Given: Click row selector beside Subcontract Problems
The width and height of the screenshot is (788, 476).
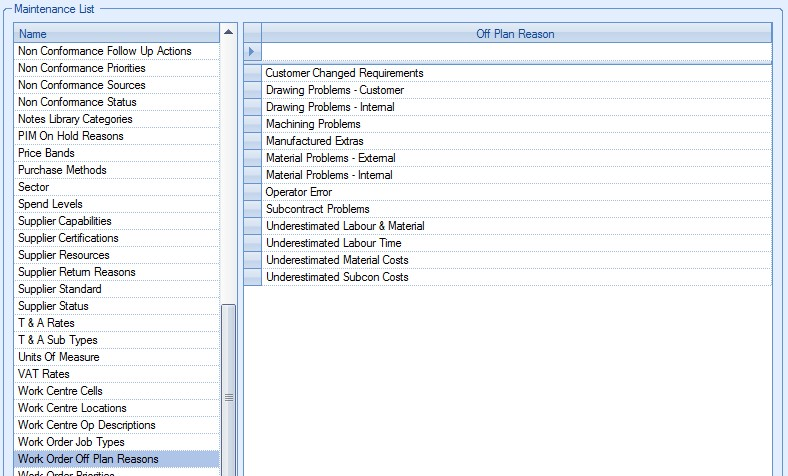Looking at the screenshot, I should pyautogui.click(x=252, y=209).
